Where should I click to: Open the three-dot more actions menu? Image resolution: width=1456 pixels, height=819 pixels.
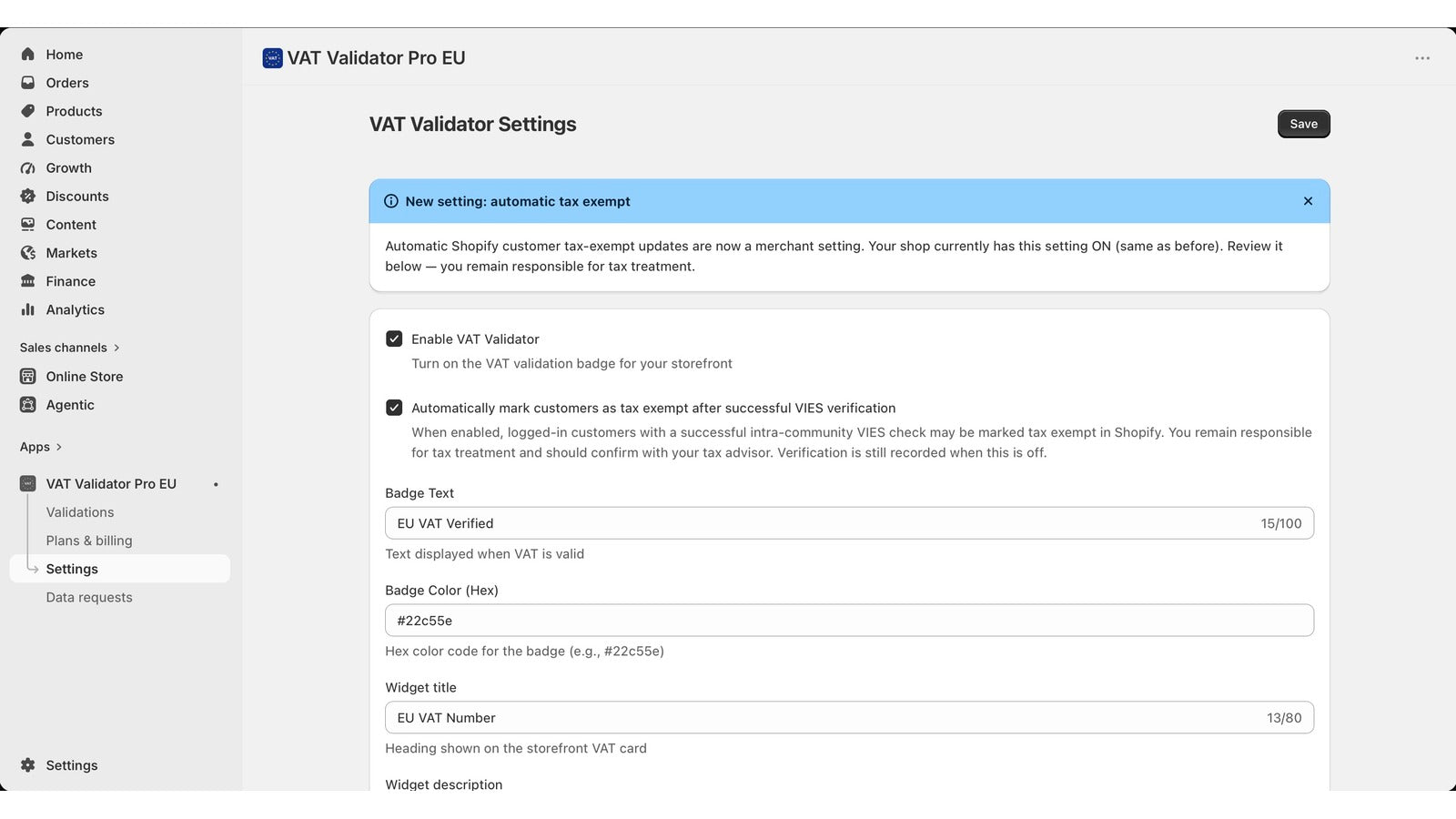click(x=1422, y=58)
